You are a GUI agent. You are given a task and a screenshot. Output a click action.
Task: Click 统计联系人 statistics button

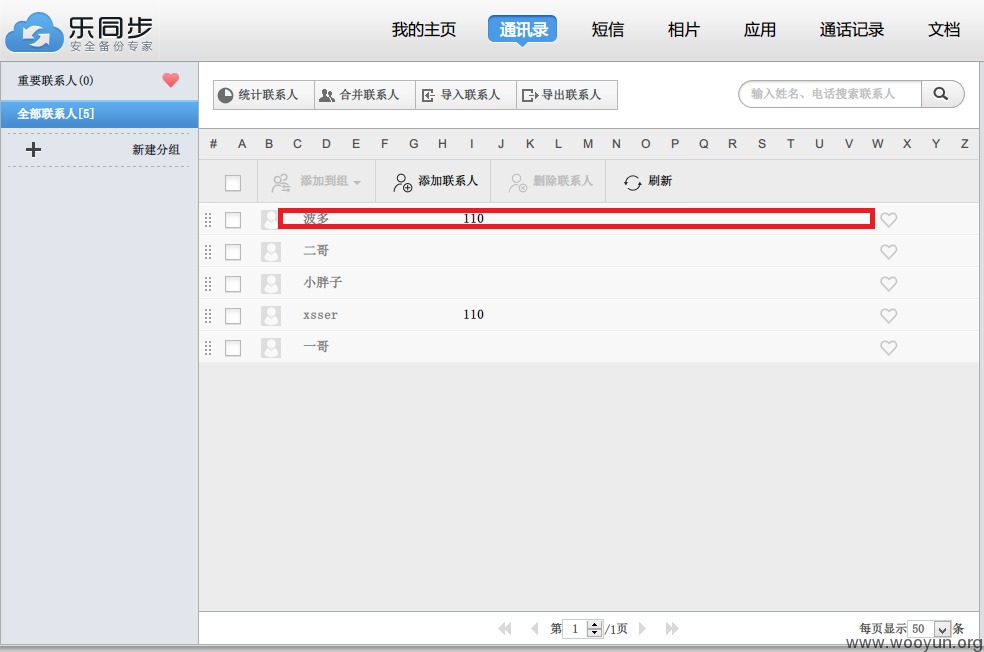coord(264,95)
